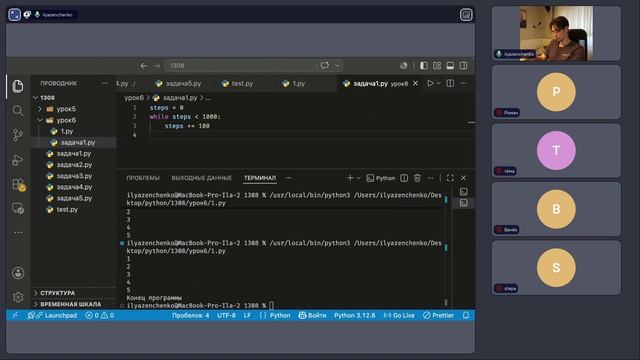640x360 pixels.
Task: Click Prettier in status bar
Action: (x=438, y=316)
